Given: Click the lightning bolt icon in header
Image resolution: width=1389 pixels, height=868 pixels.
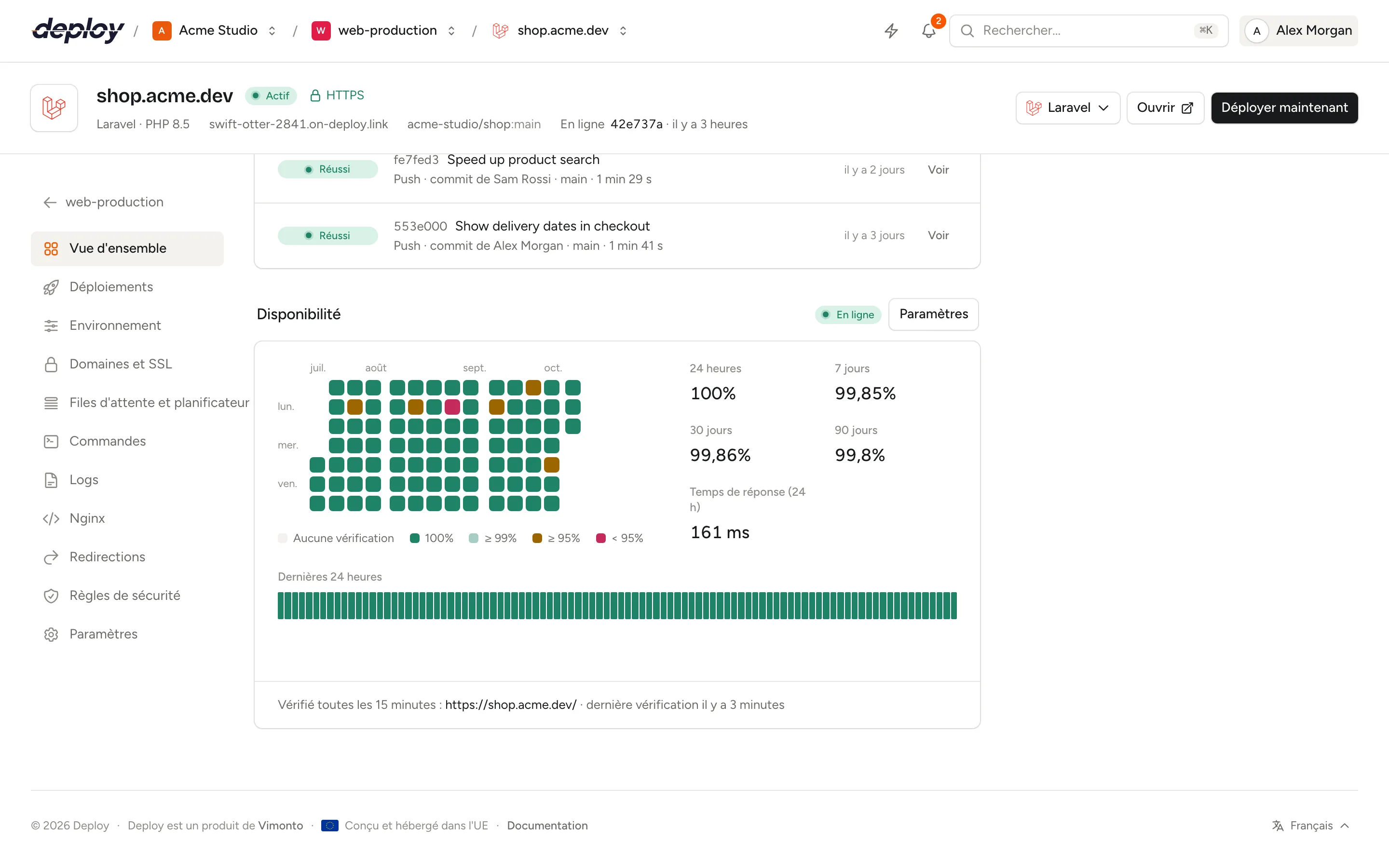Looking at the screenshot, I should pos(891,30).
